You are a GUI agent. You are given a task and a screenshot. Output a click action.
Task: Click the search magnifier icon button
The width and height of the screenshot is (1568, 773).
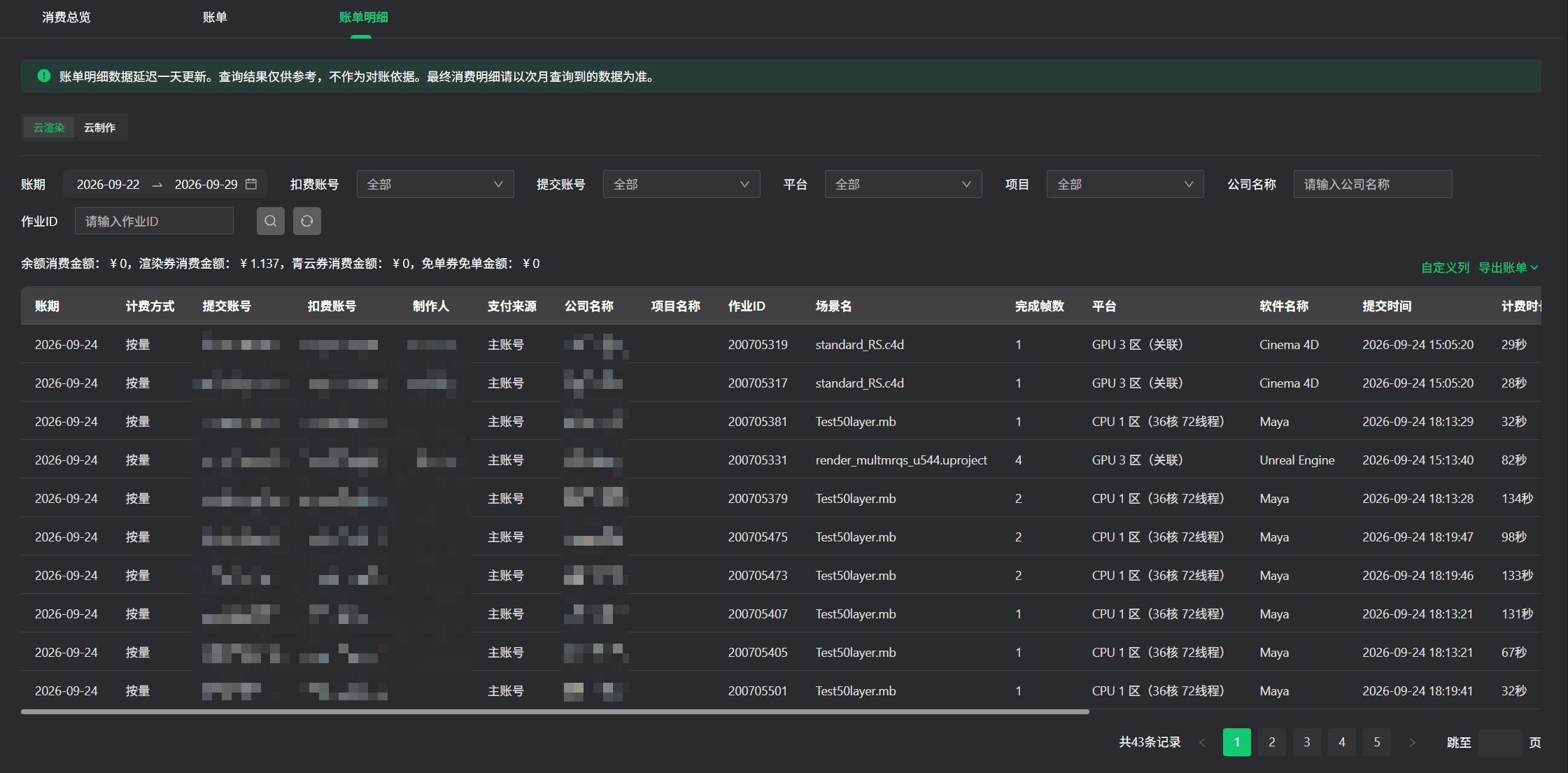271,221
